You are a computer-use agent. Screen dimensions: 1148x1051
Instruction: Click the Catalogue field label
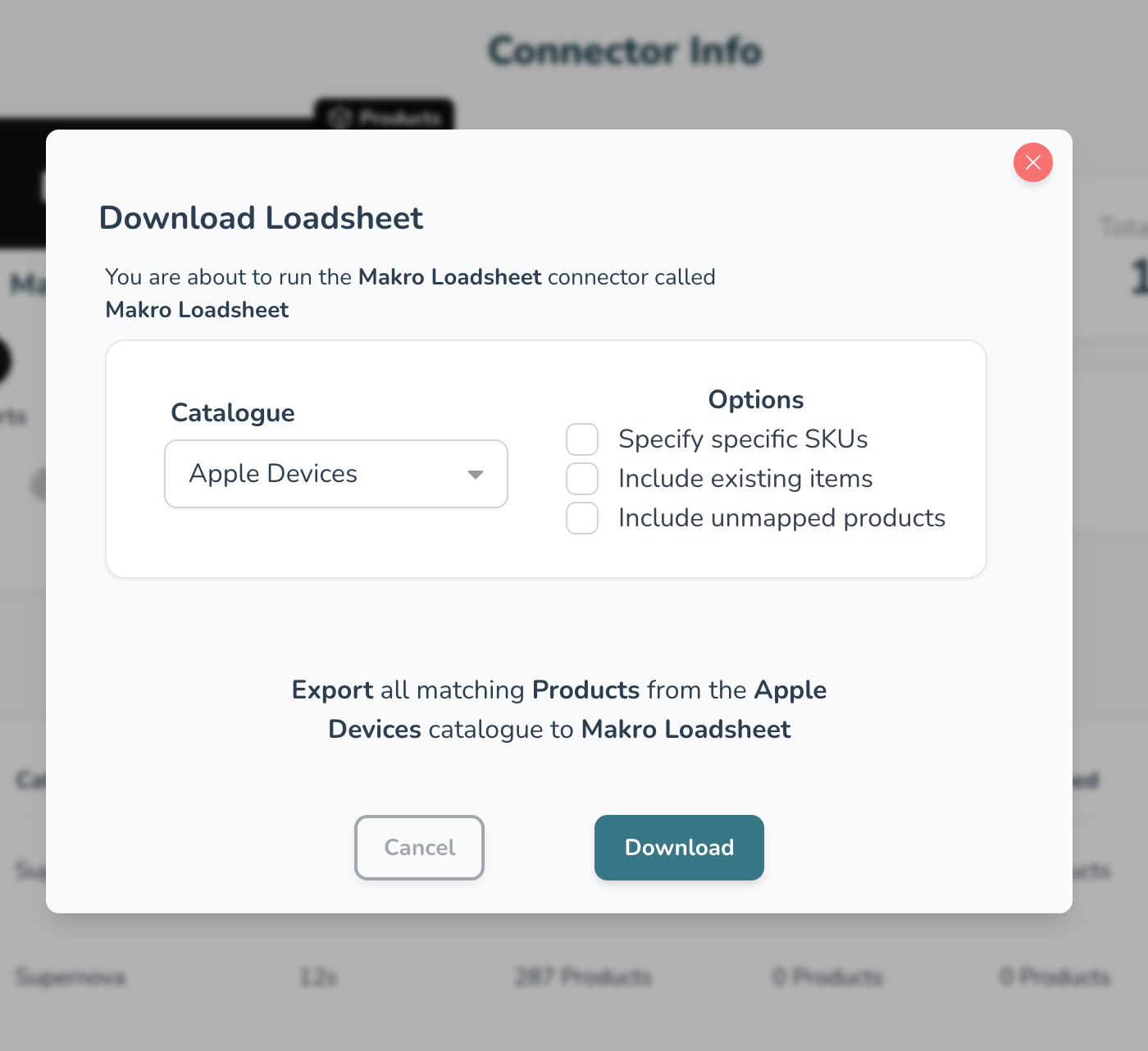(232, 412)
